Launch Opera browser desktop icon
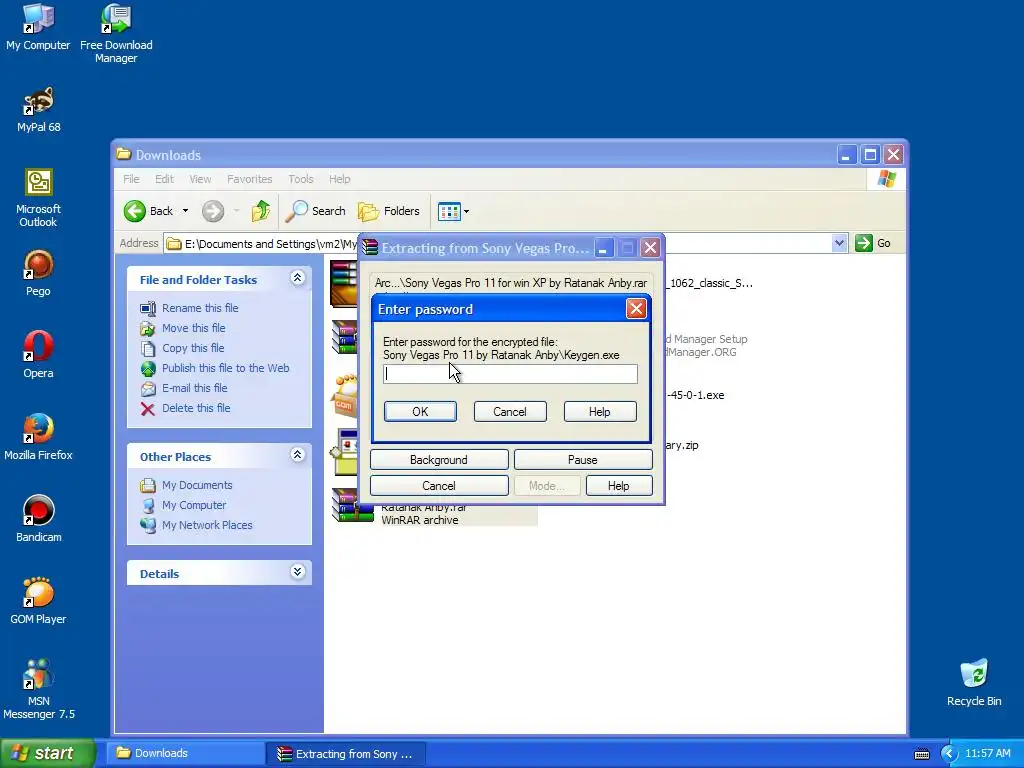This screenshot has height=768, width=1024. coord(38,355)
